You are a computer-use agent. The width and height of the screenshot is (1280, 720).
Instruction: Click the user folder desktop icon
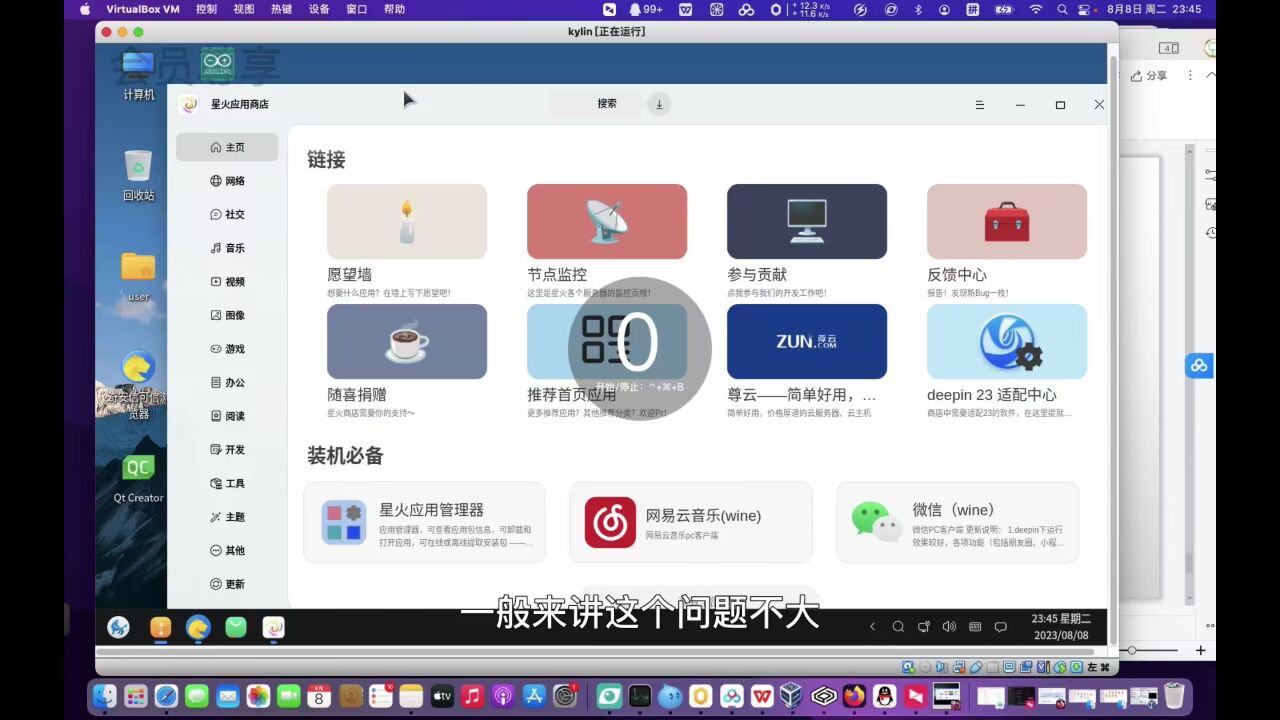click(138, 276)
